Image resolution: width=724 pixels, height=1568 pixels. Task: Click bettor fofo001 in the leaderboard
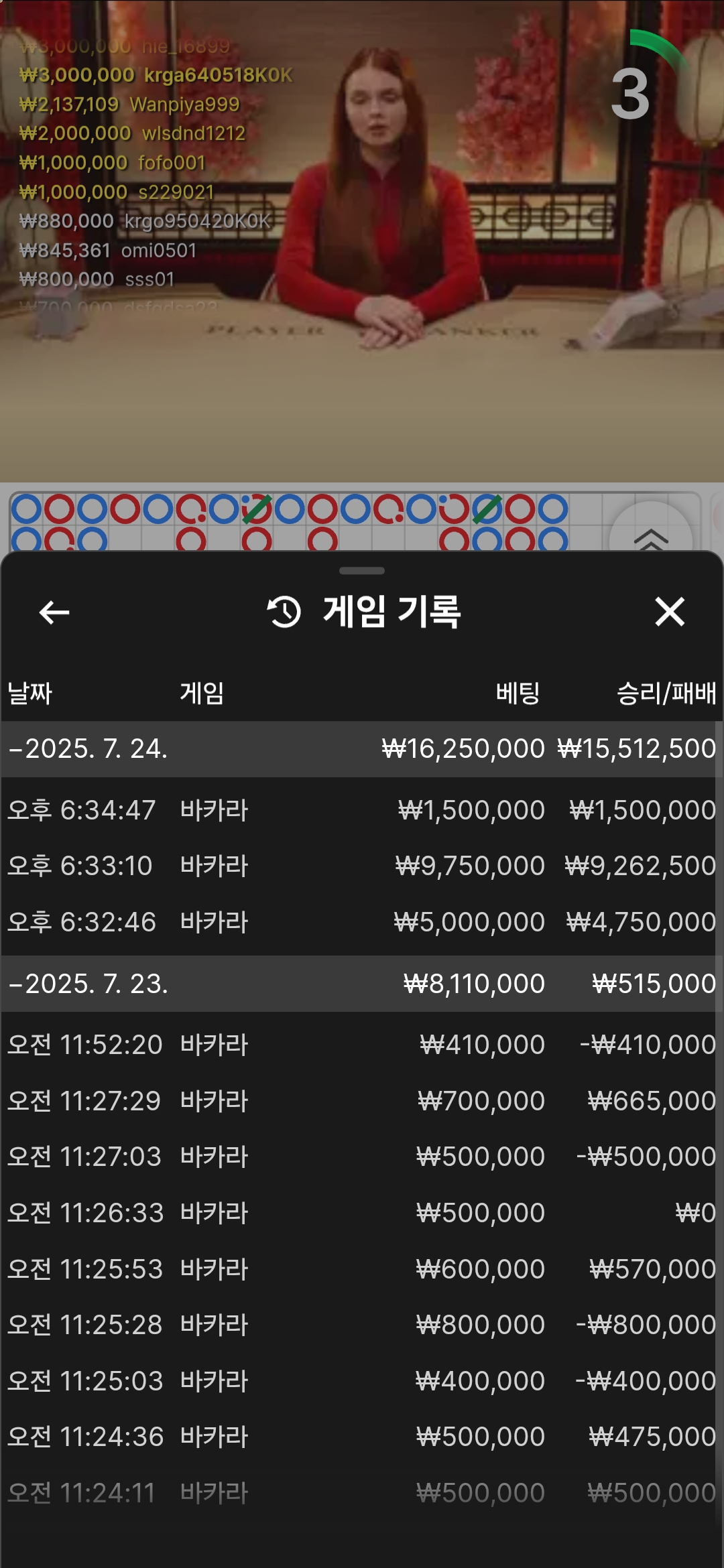(172, 163)
